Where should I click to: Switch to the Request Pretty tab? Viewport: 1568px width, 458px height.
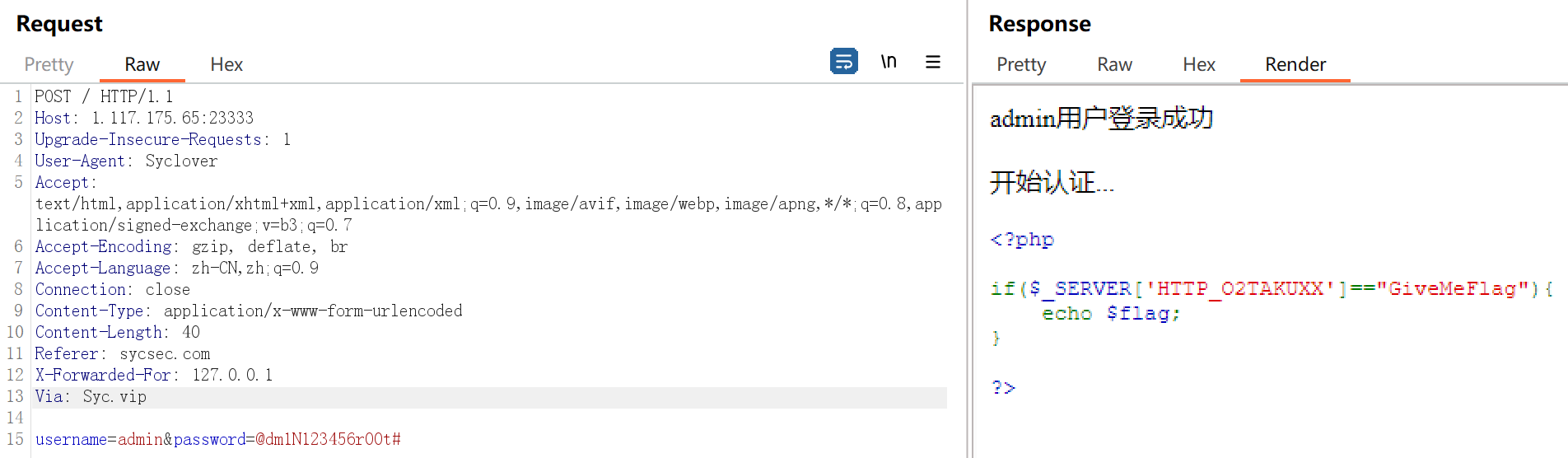point(49,64)
